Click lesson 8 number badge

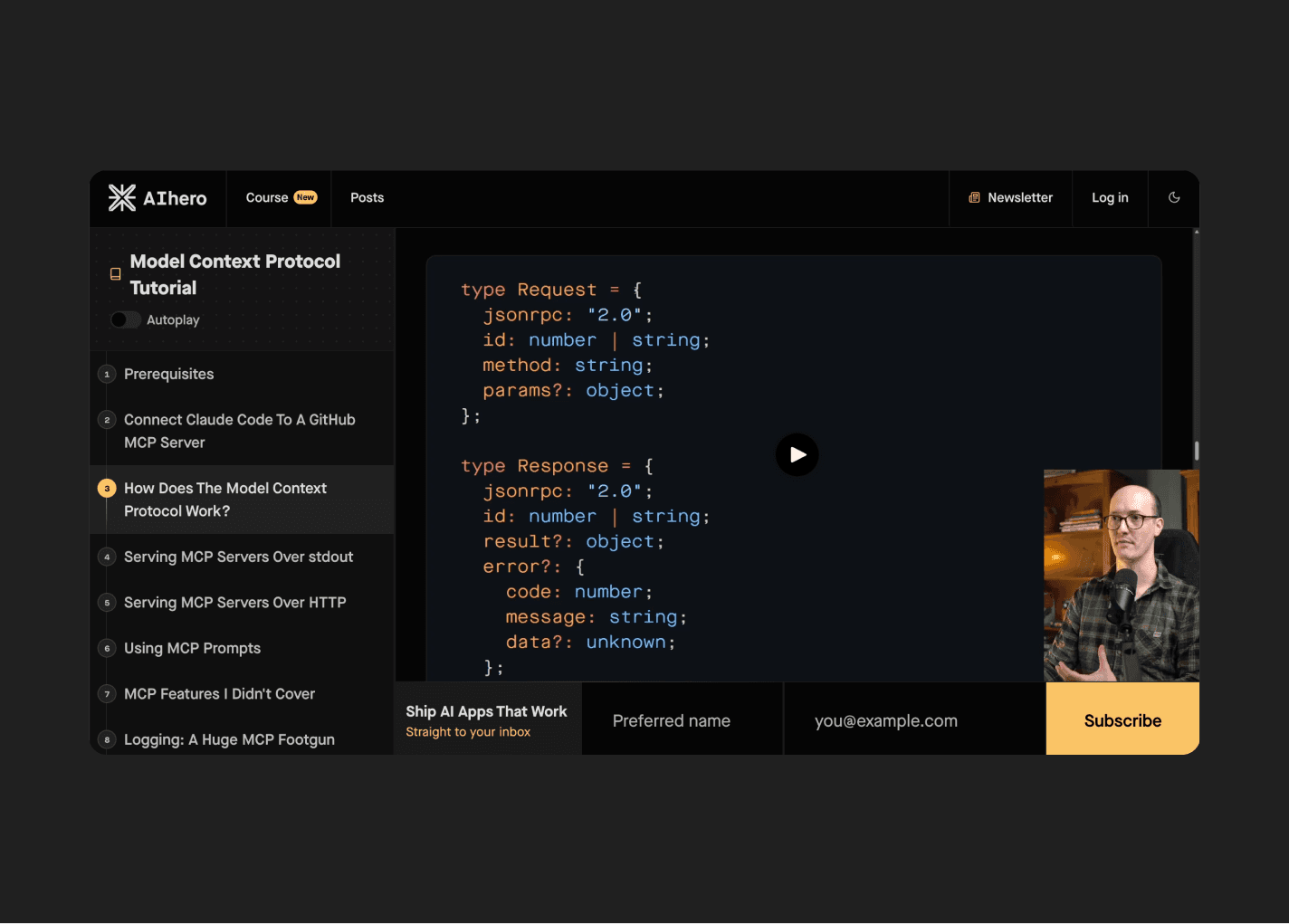pos(107,740)
